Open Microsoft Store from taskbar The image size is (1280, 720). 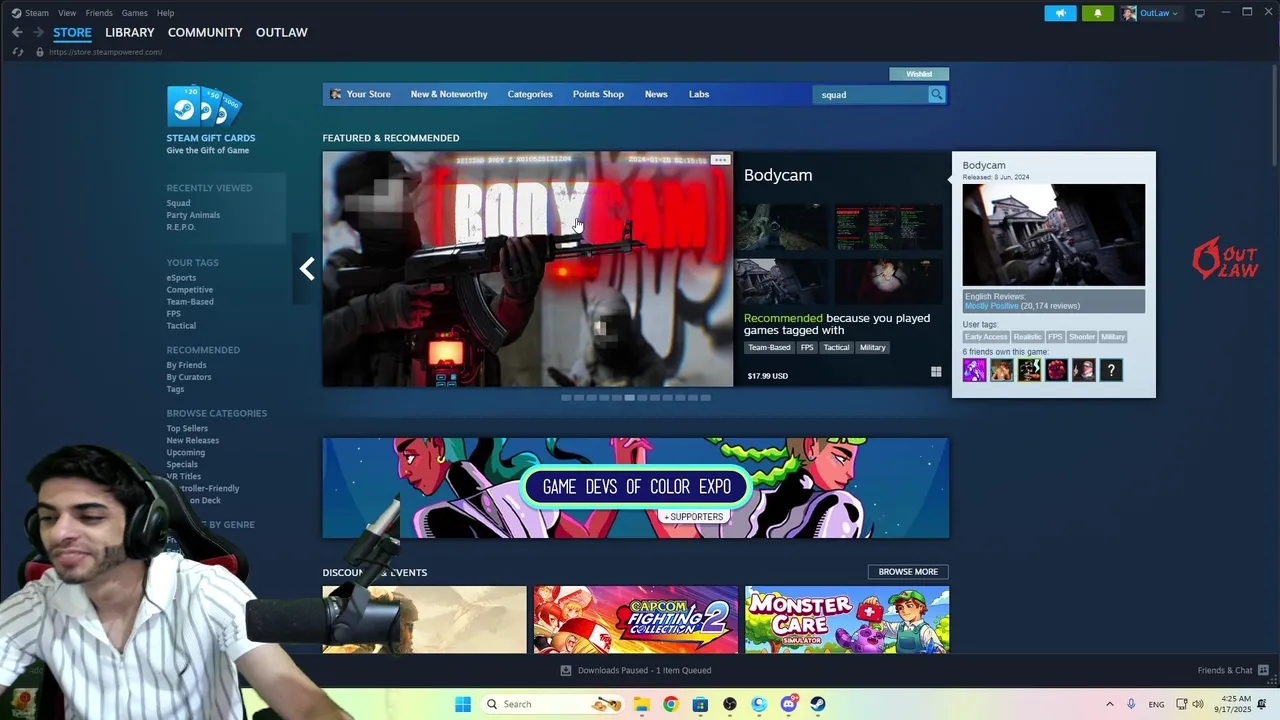point(700,704)
